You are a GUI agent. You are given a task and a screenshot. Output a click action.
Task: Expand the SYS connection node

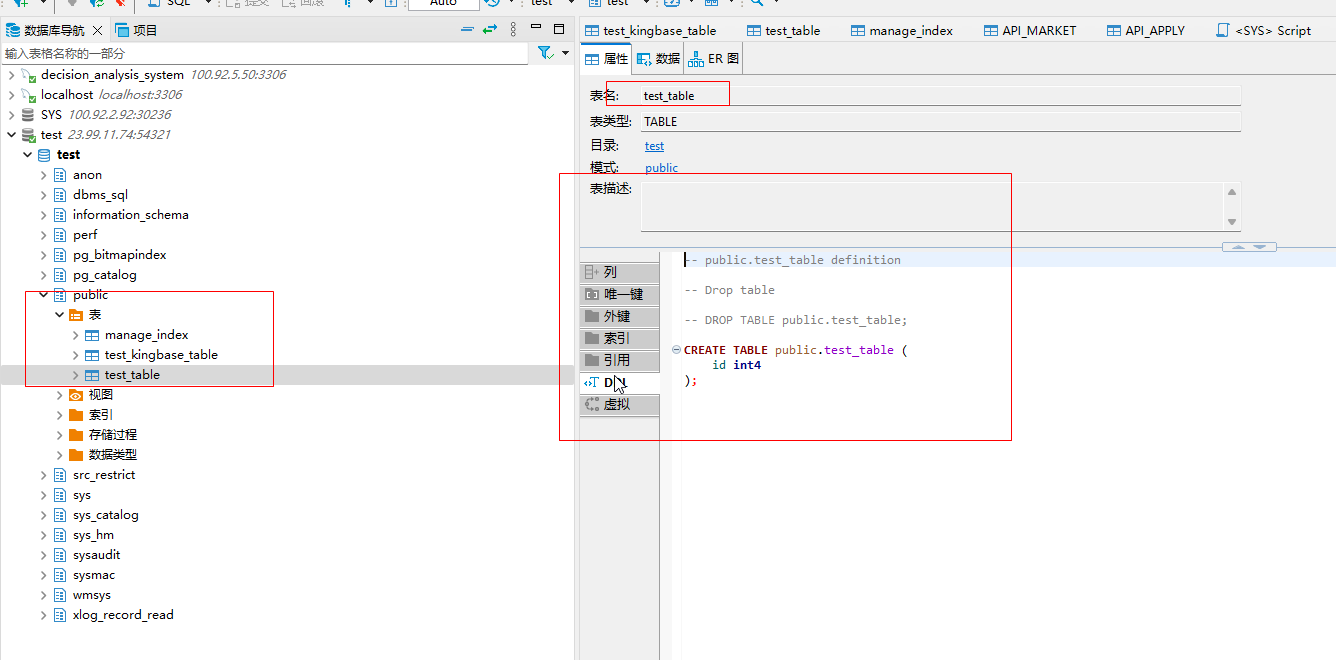click(x=12, y=115)
